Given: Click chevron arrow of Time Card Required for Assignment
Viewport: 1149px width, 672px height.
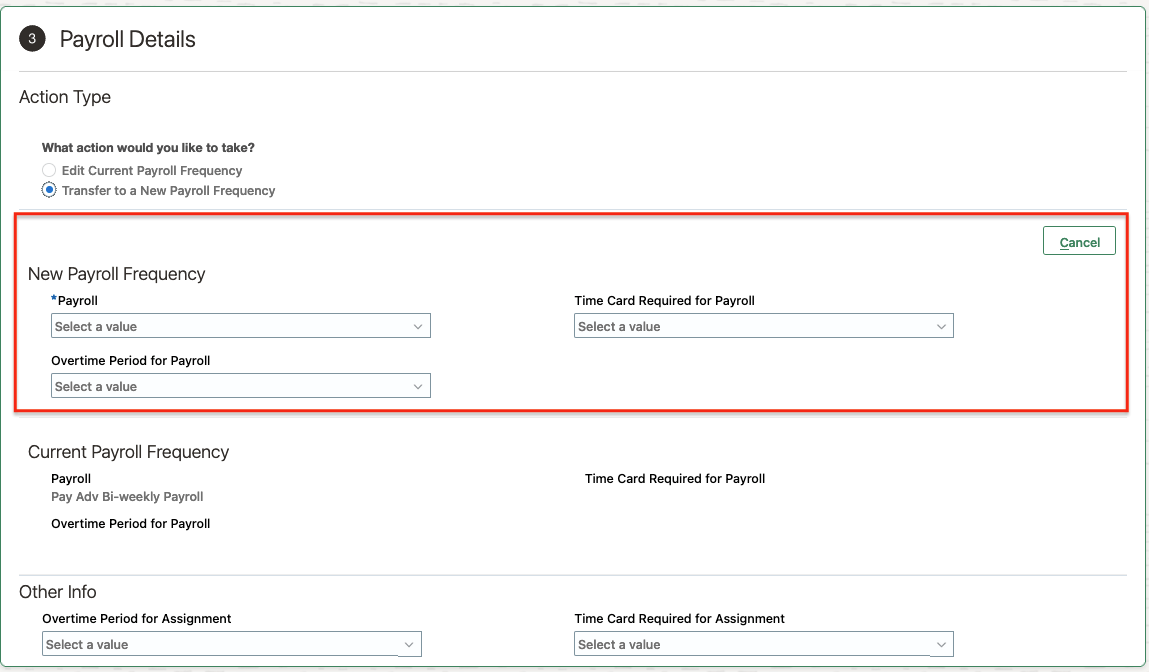Looking at the screenshot, I should pyautogui.click(x=941, y=645).
